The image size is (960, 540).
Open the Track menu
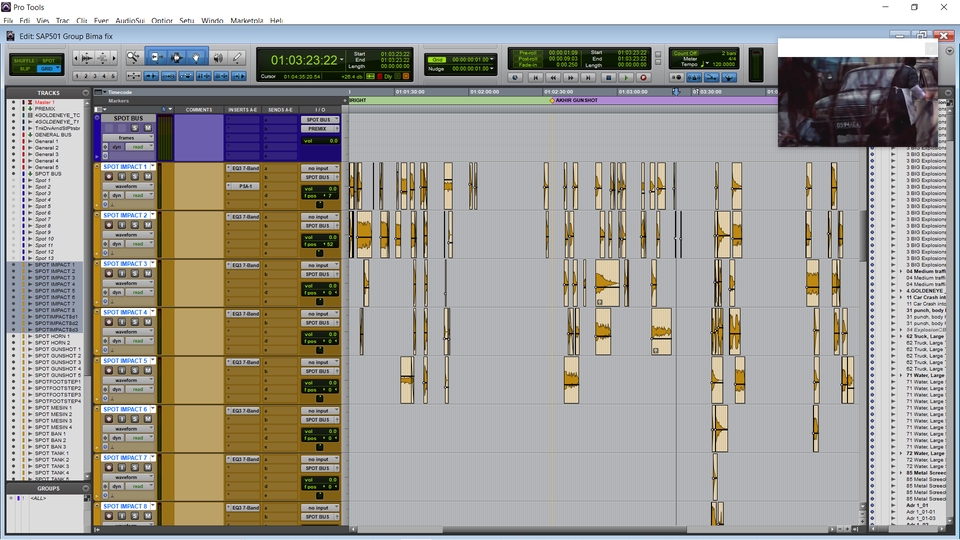click(62, 21)
